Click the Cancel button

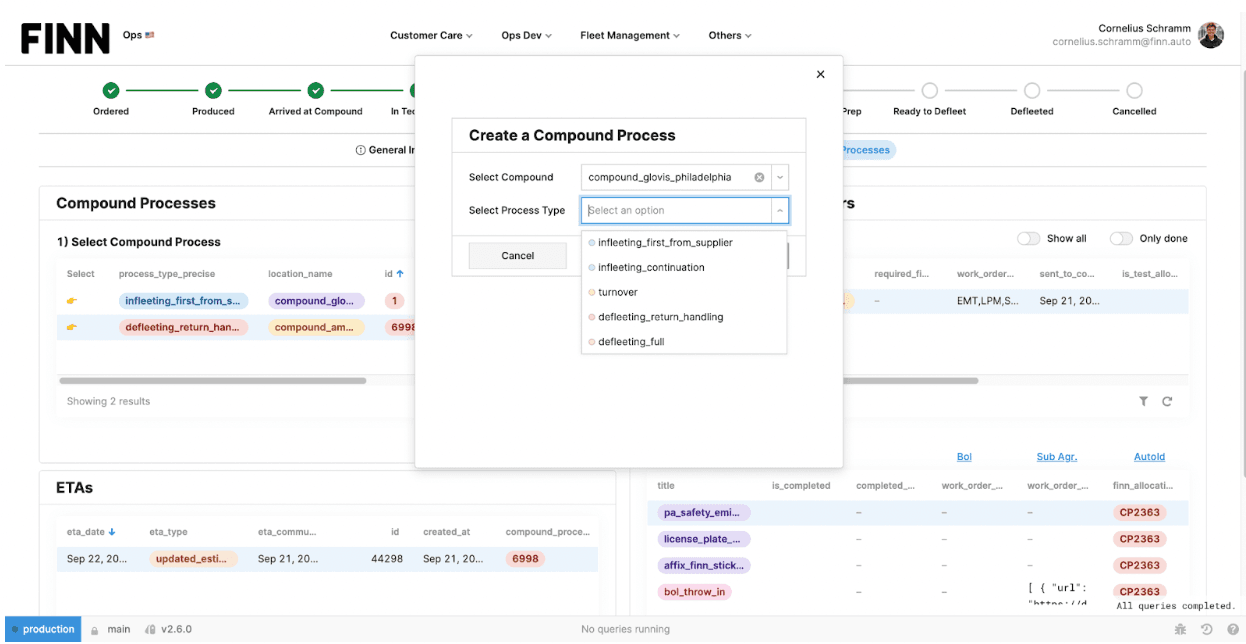[x=517, y=255]
